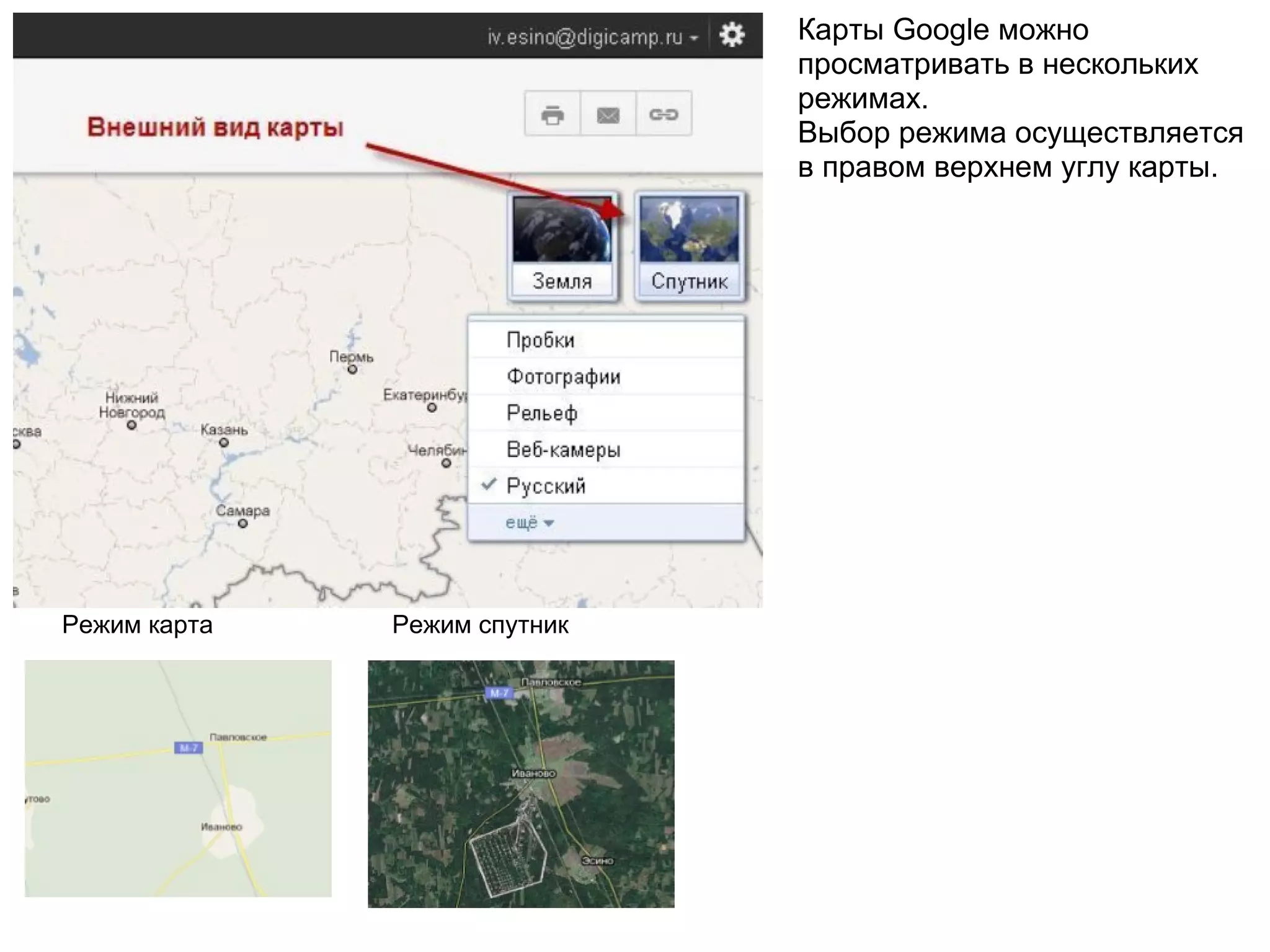Screen dimensions: 1270x952
Task: Click the Режим спутник satellite image
Action: pyautogui.click(x=521, y=783)
